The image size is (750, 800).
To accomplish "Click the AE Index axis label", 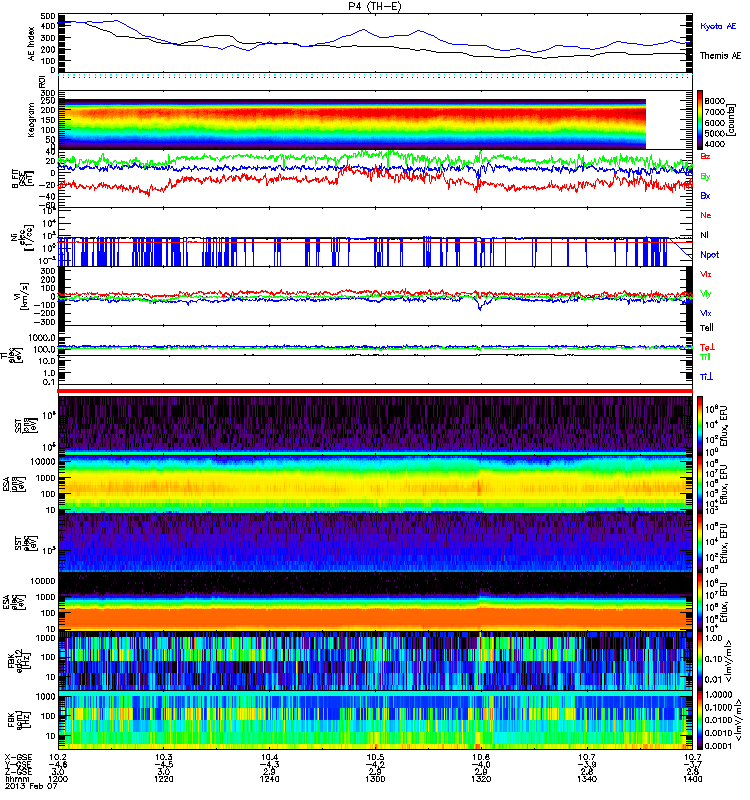I will pyautogui.click(x=32, y=44).
